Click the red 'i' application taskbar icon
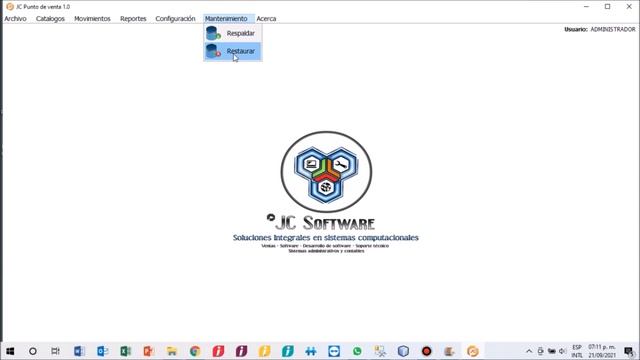This screenshot has height=360, width=640. tap(218, 351)
